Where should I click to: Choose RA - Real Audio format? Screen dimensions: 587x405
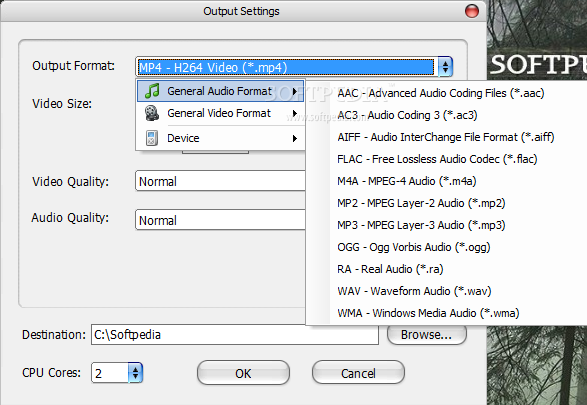[x=390, y=269]
